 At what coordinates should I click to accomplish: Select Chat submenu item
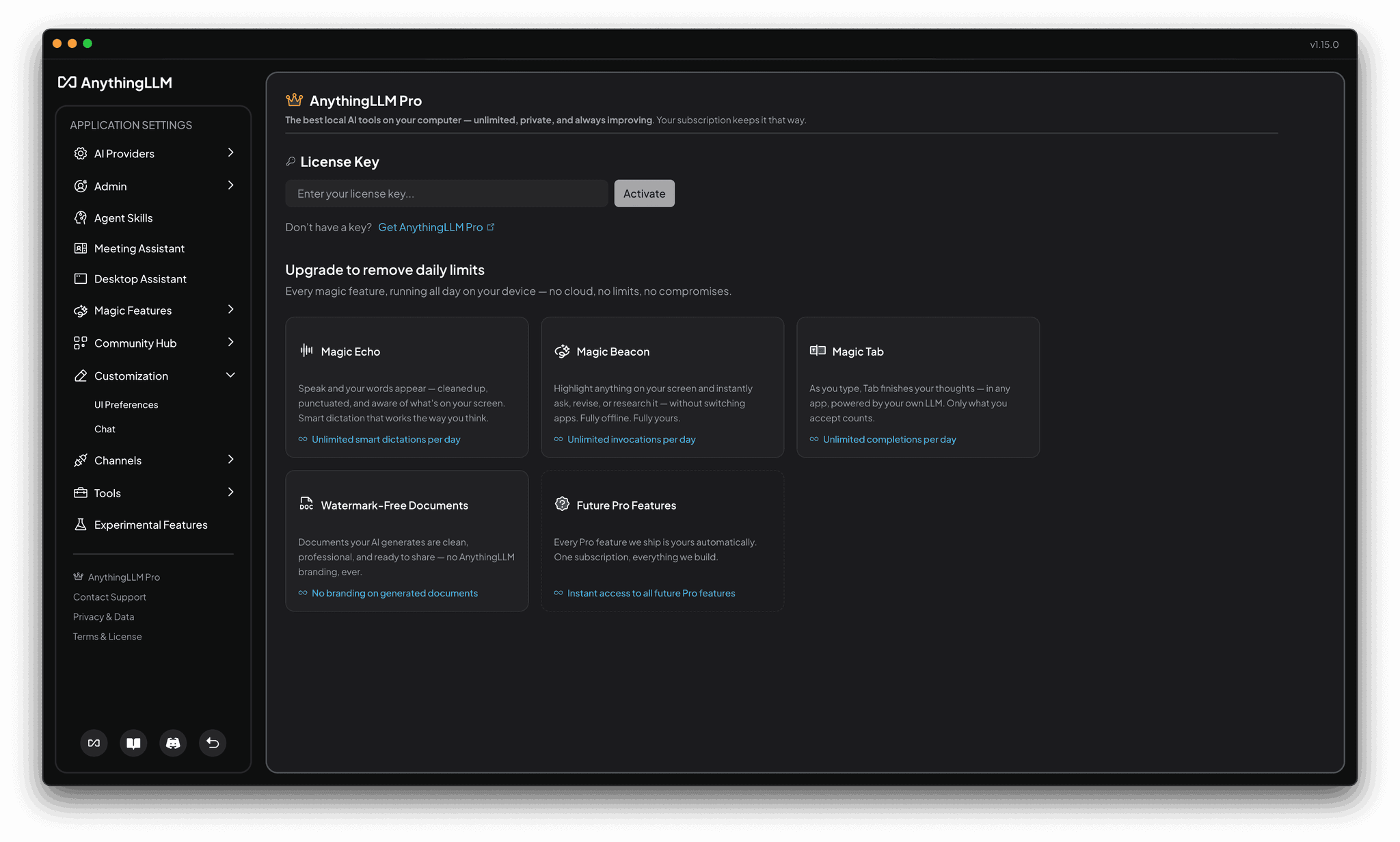[105, 430]
